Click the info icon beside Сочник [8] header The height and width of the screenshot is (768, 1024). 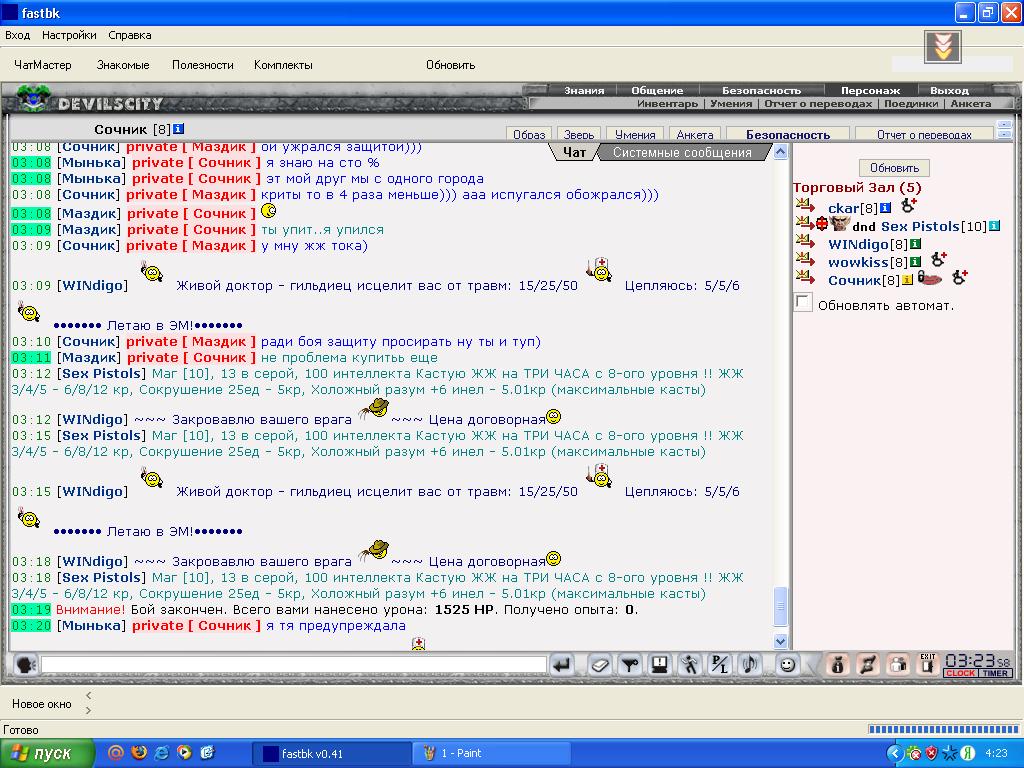178,129
